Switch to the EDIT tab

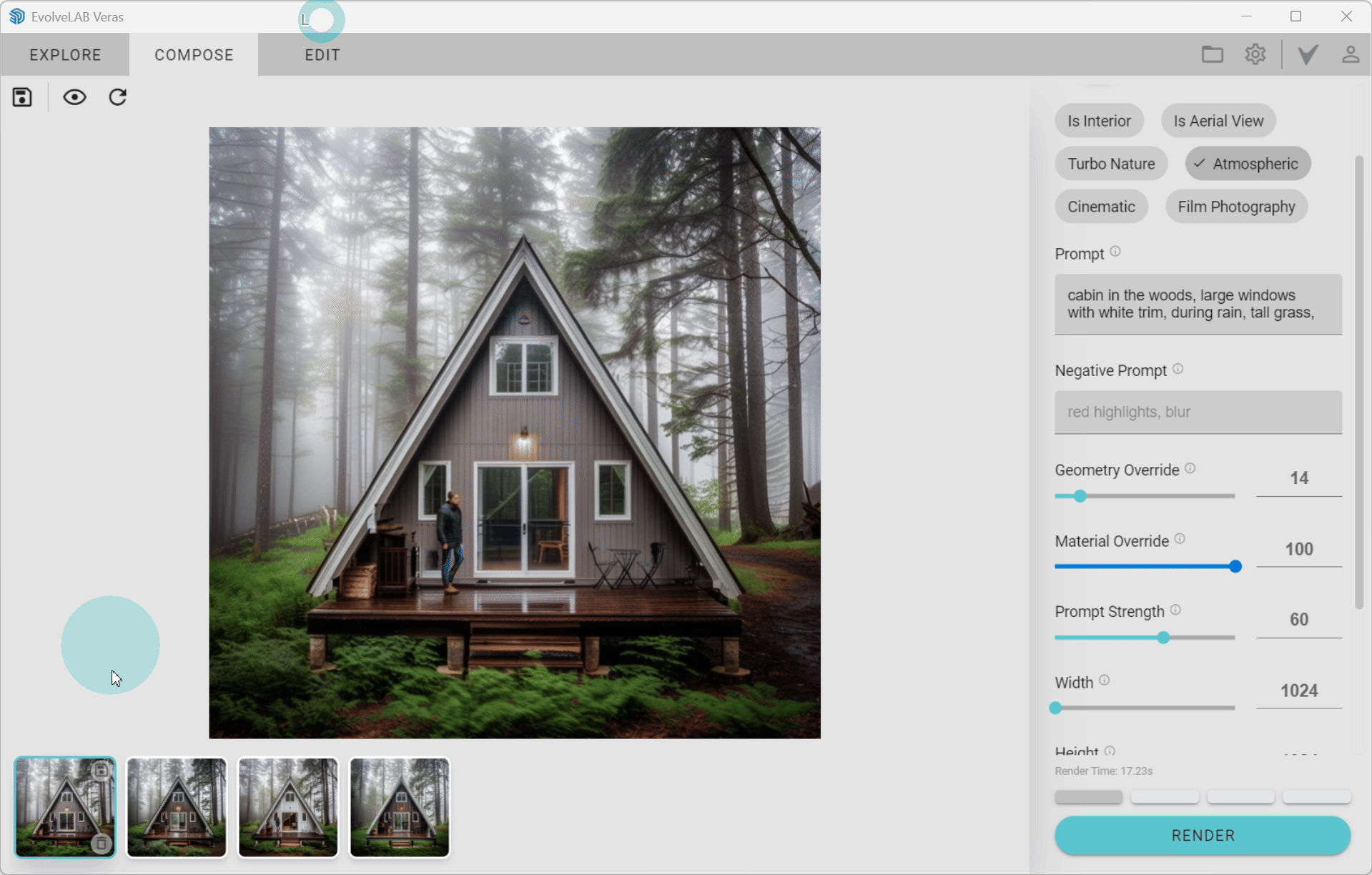(321, 54)
